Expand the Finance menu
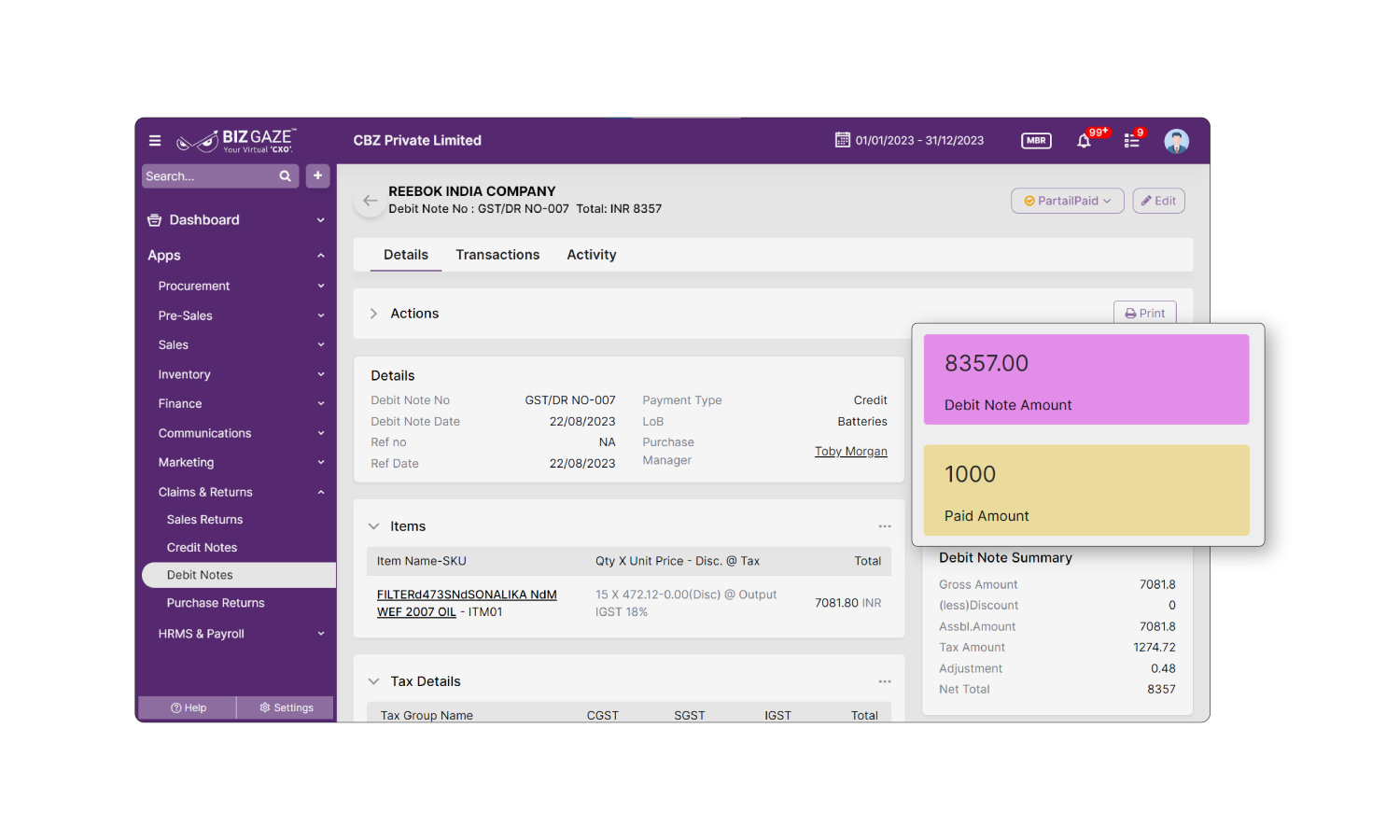This screenshot has height=840, width=1400. [x=320, y=404]
